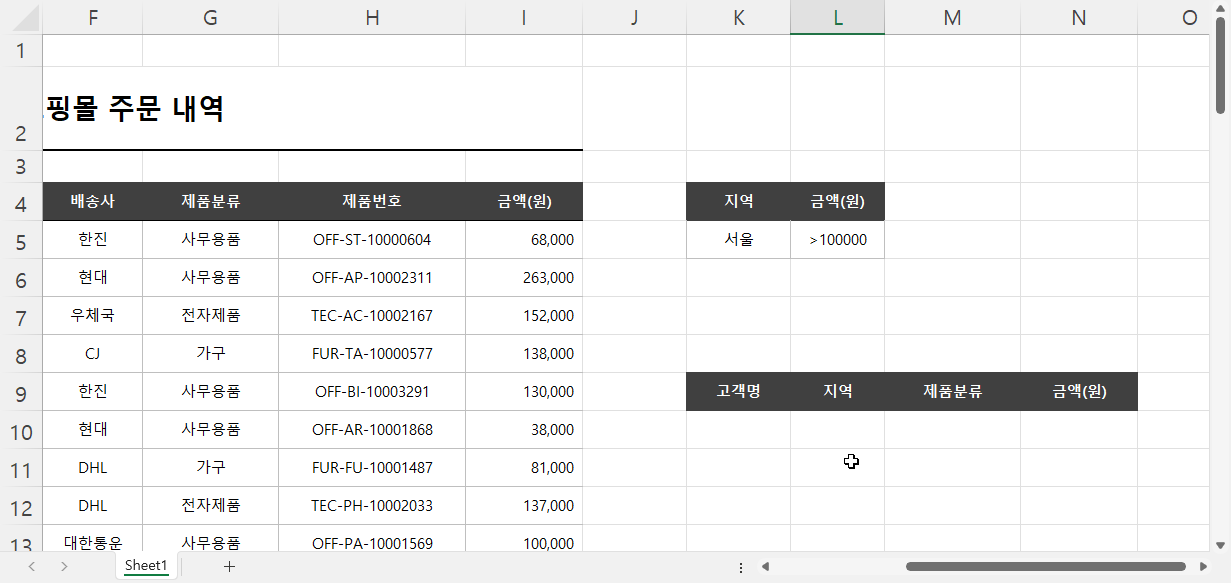Select the 152,000 amount cell
The image size is (1231, 583).
pyautogui.click(x=524, y=316)
